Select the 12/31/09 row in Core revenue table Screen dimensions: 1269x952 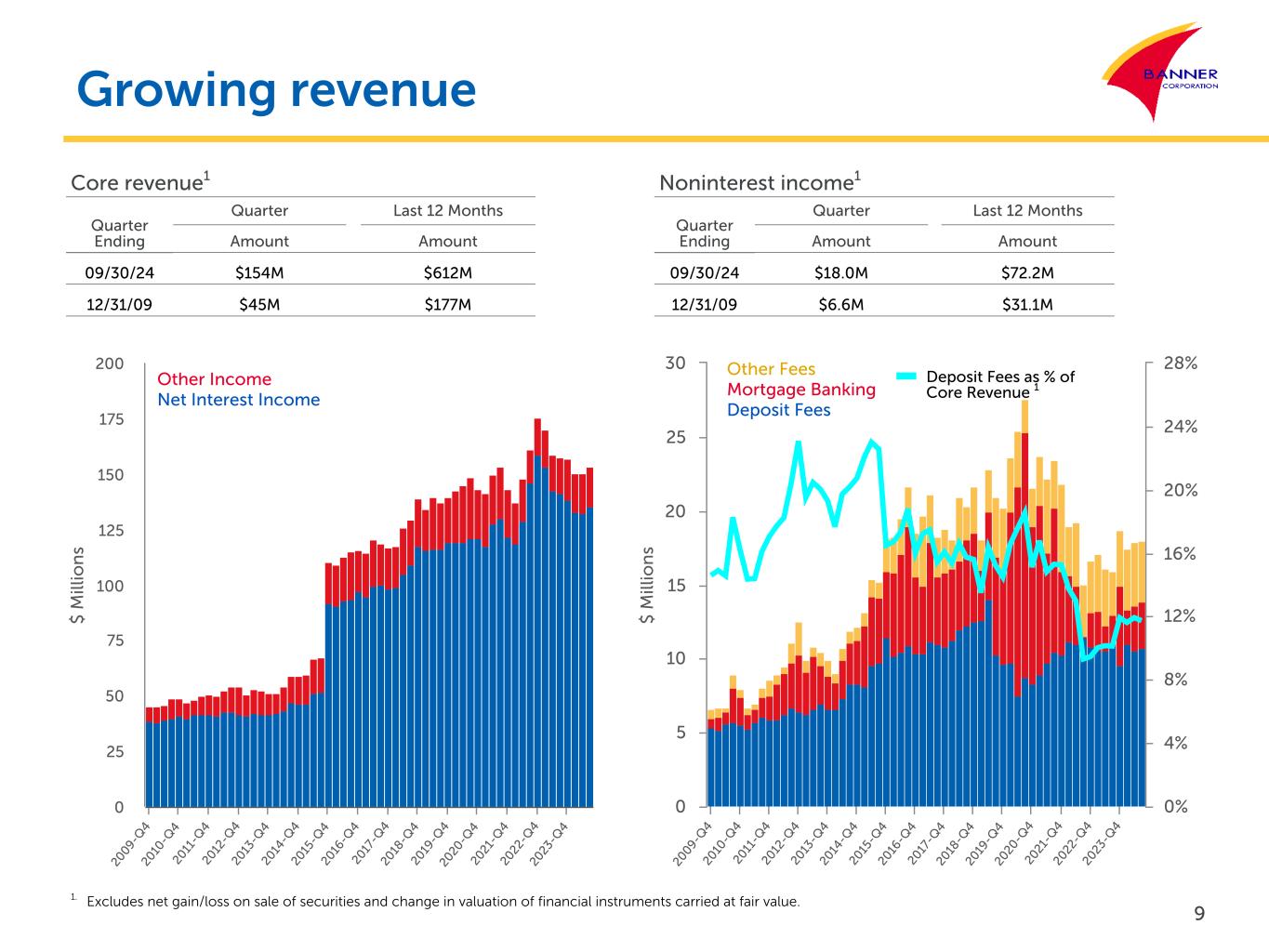coord(119,304)
